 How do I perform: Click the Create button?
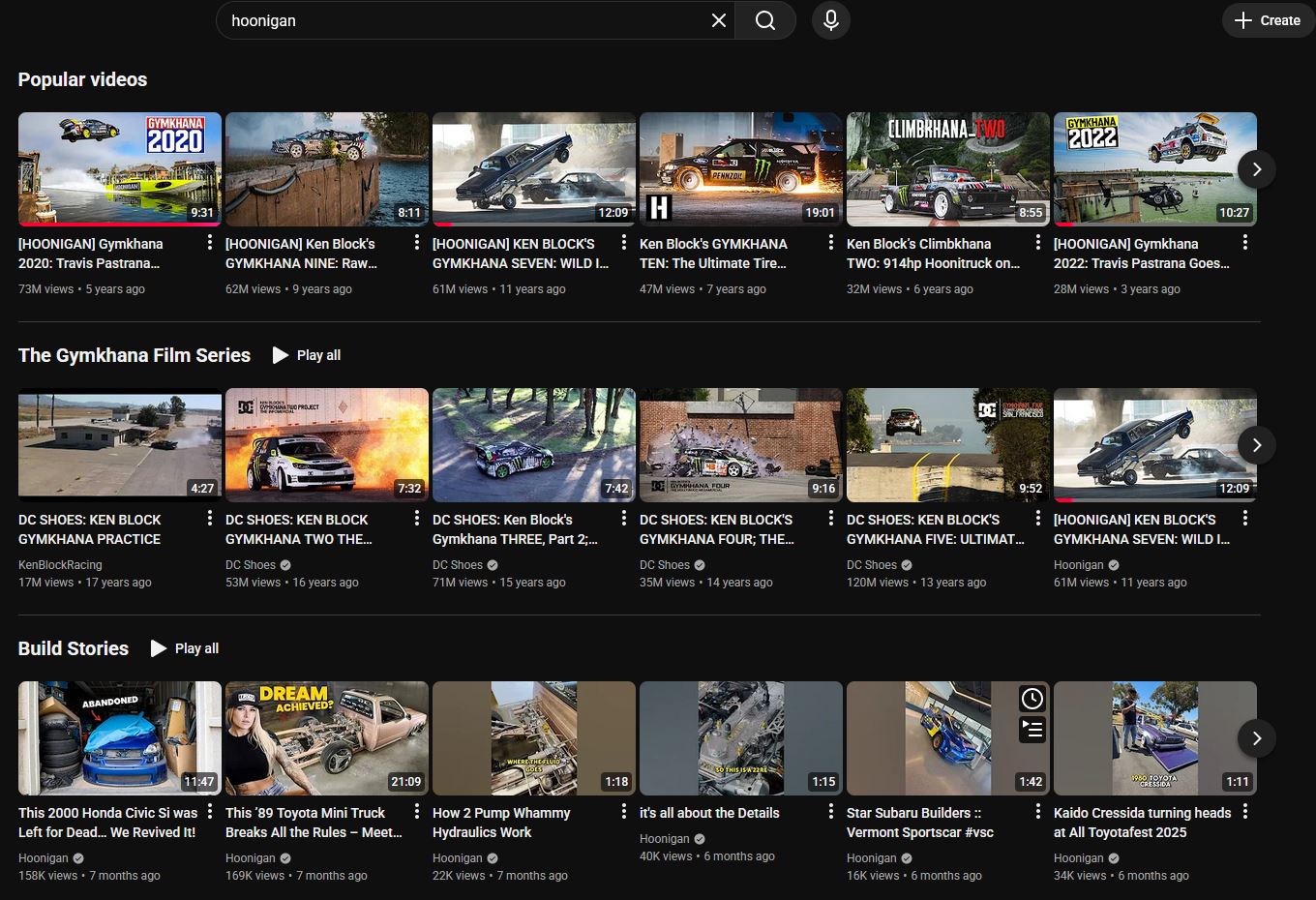(x=1267, y=20)
